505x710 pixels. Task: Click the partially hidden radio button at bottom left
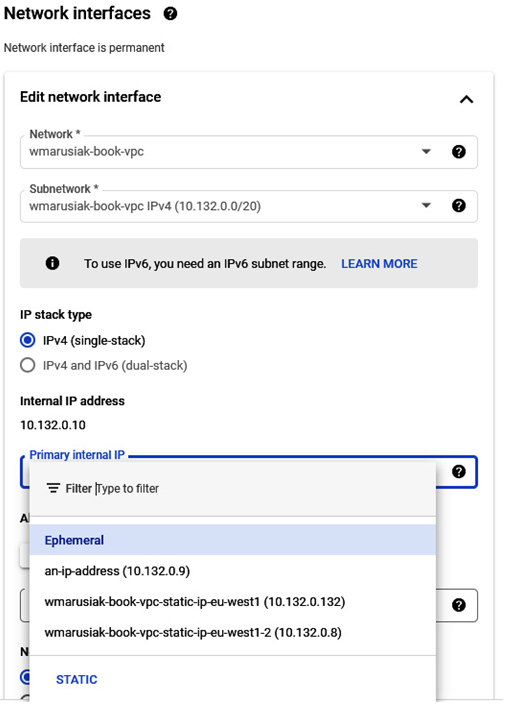[24, 677]
